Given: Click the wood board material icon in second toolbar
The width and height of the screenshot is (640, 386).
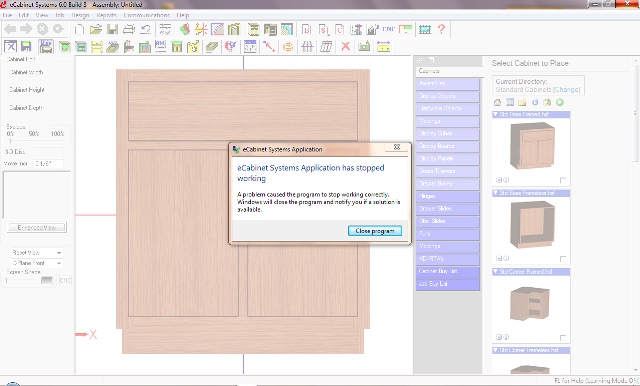Looking at the screenshot, I should coord(211,47).
